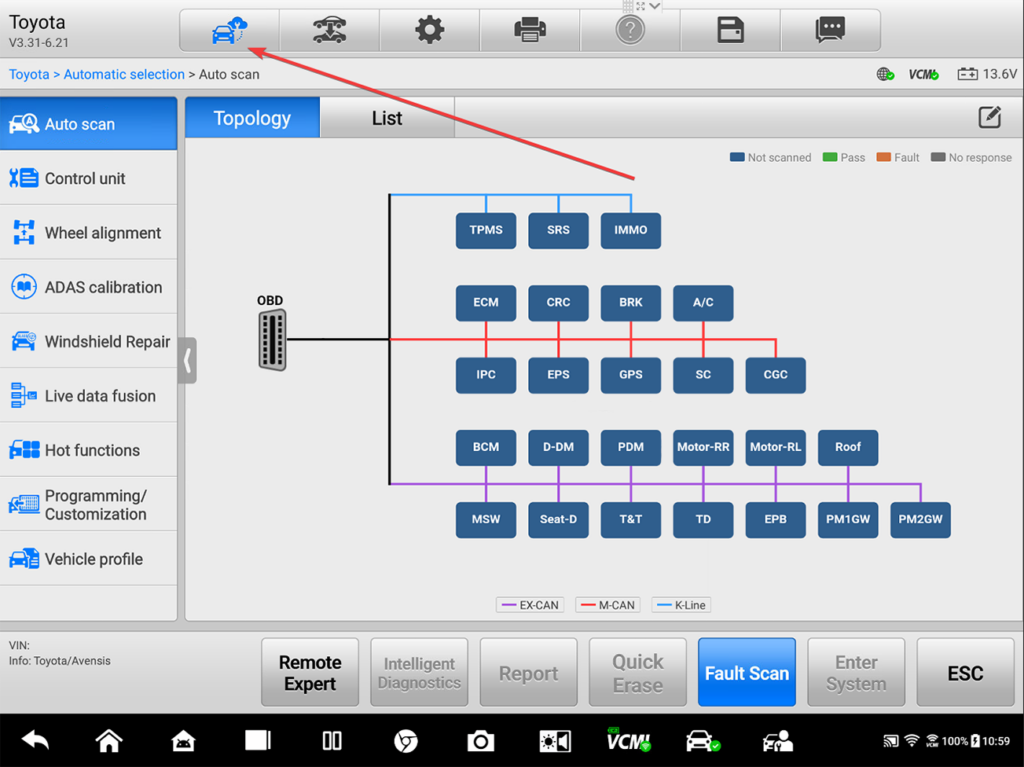
Task: Tap the Android home icon
Action: click(109, 741)
